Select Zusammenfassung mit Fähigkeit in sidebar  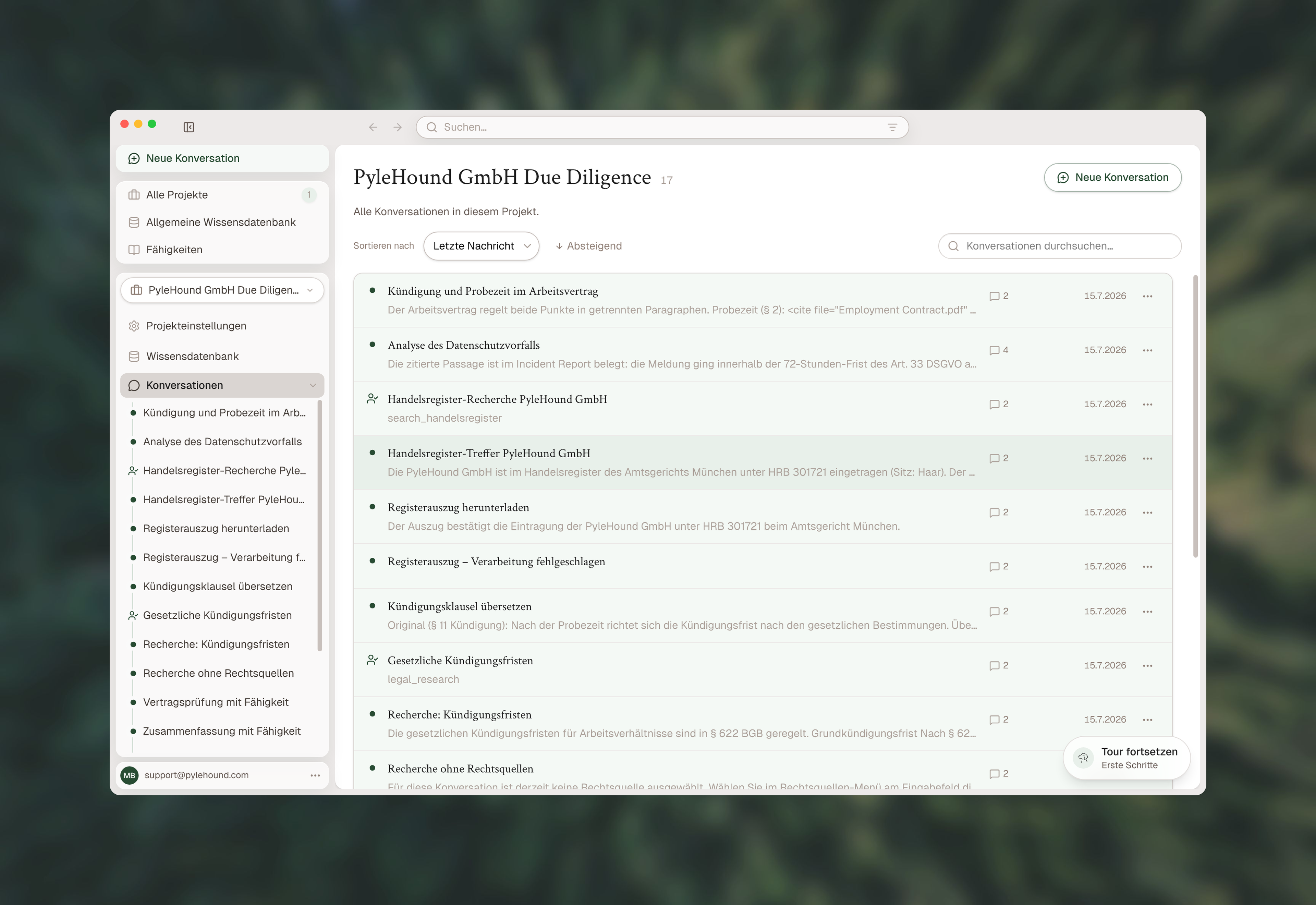[222, 731]
